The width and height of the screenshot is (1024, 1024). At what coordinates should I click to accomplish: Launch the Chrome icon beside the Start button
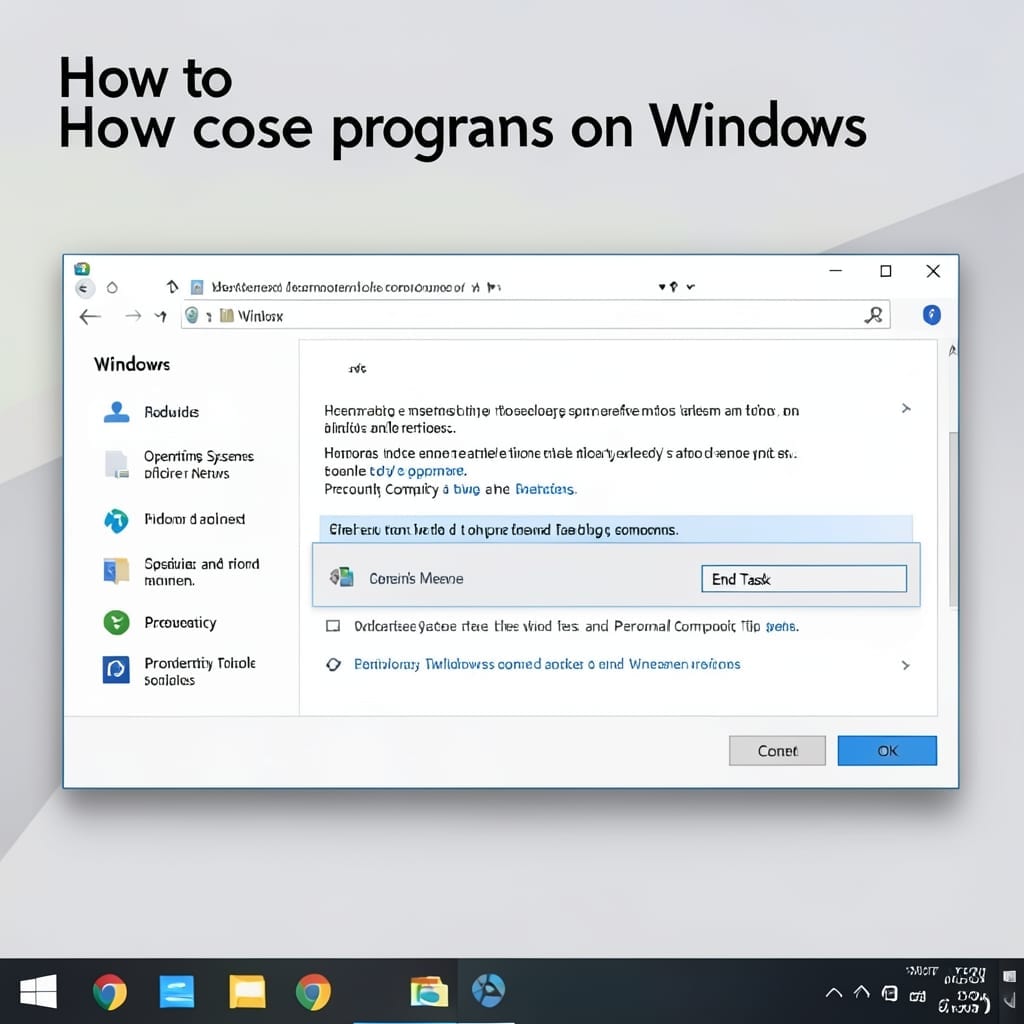point(110,992)
